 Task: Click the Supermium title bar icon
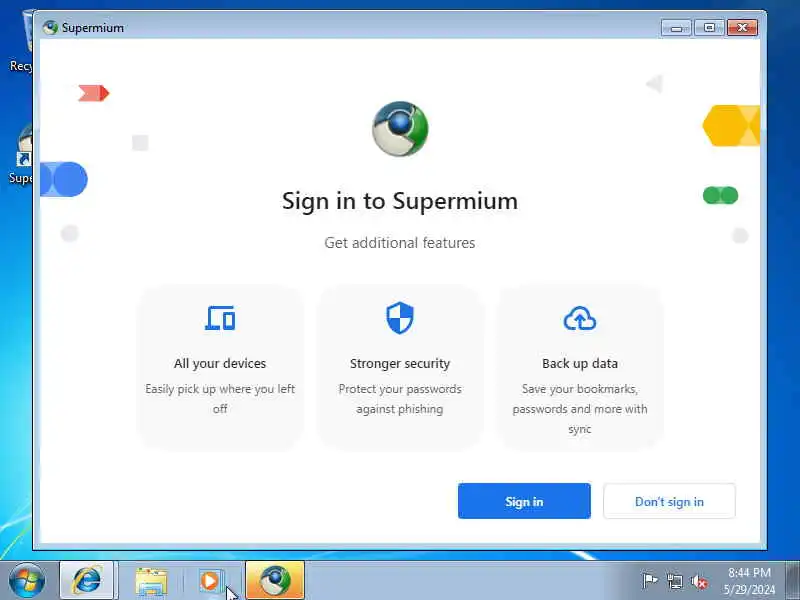51,28
